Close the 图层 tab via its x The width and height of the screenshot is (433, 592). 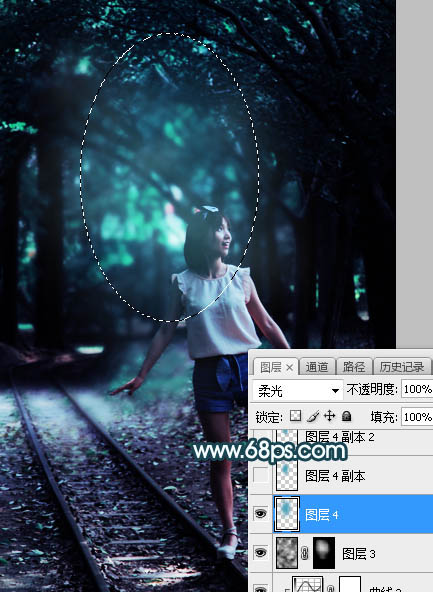tap(290, 367)
